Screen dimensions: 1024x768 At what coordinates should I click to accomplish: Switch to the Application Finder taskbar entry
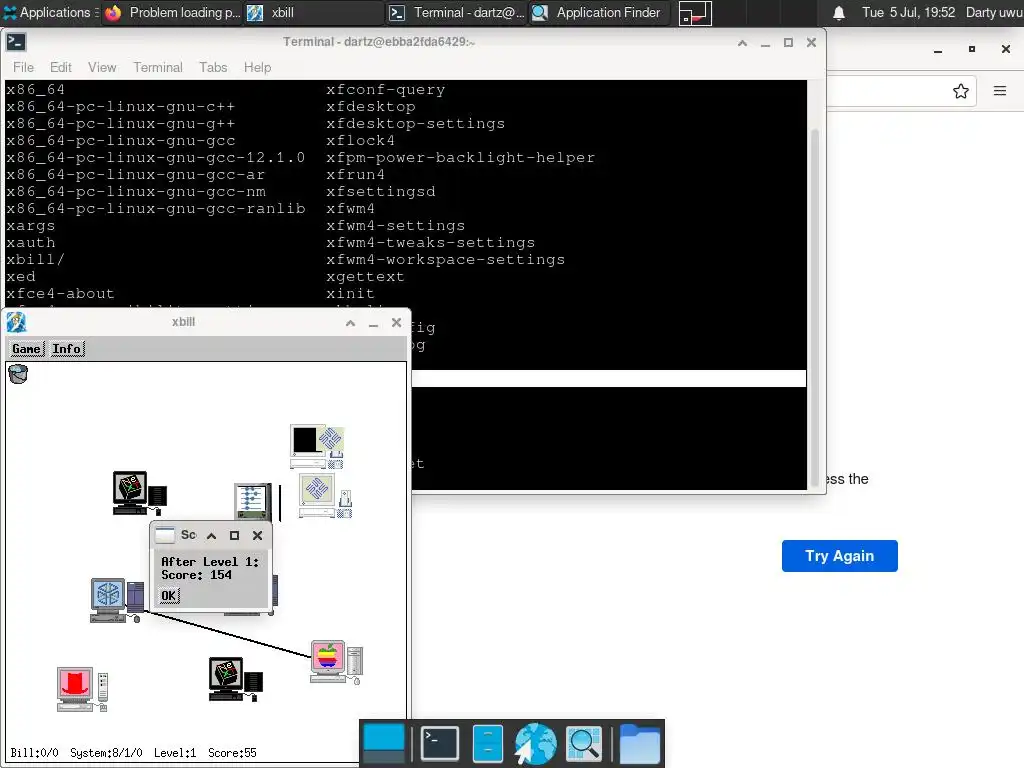[599, 12]
